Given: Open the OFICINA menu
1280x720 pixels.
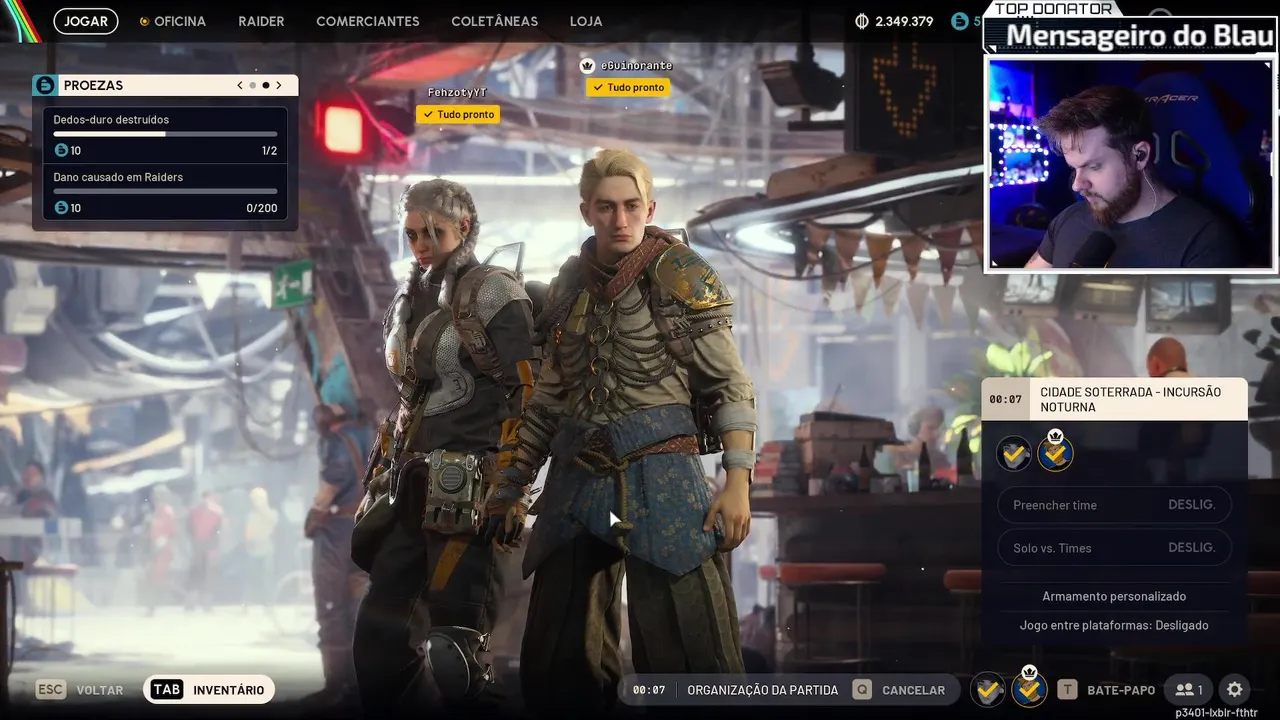Looking at the screenshot, I should click(172, 21).
